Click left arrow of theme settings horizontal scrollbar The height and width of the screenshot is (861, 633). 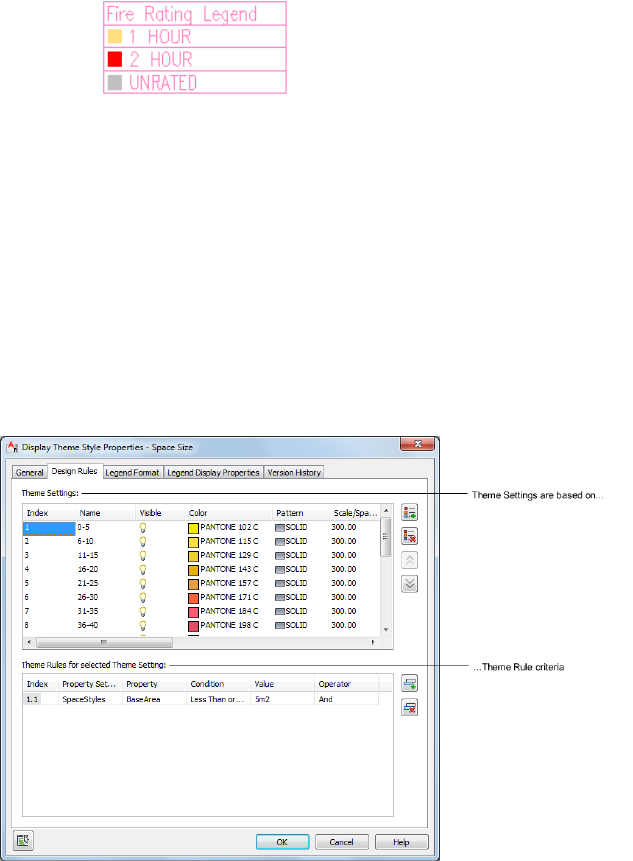(x=29, y=642)
